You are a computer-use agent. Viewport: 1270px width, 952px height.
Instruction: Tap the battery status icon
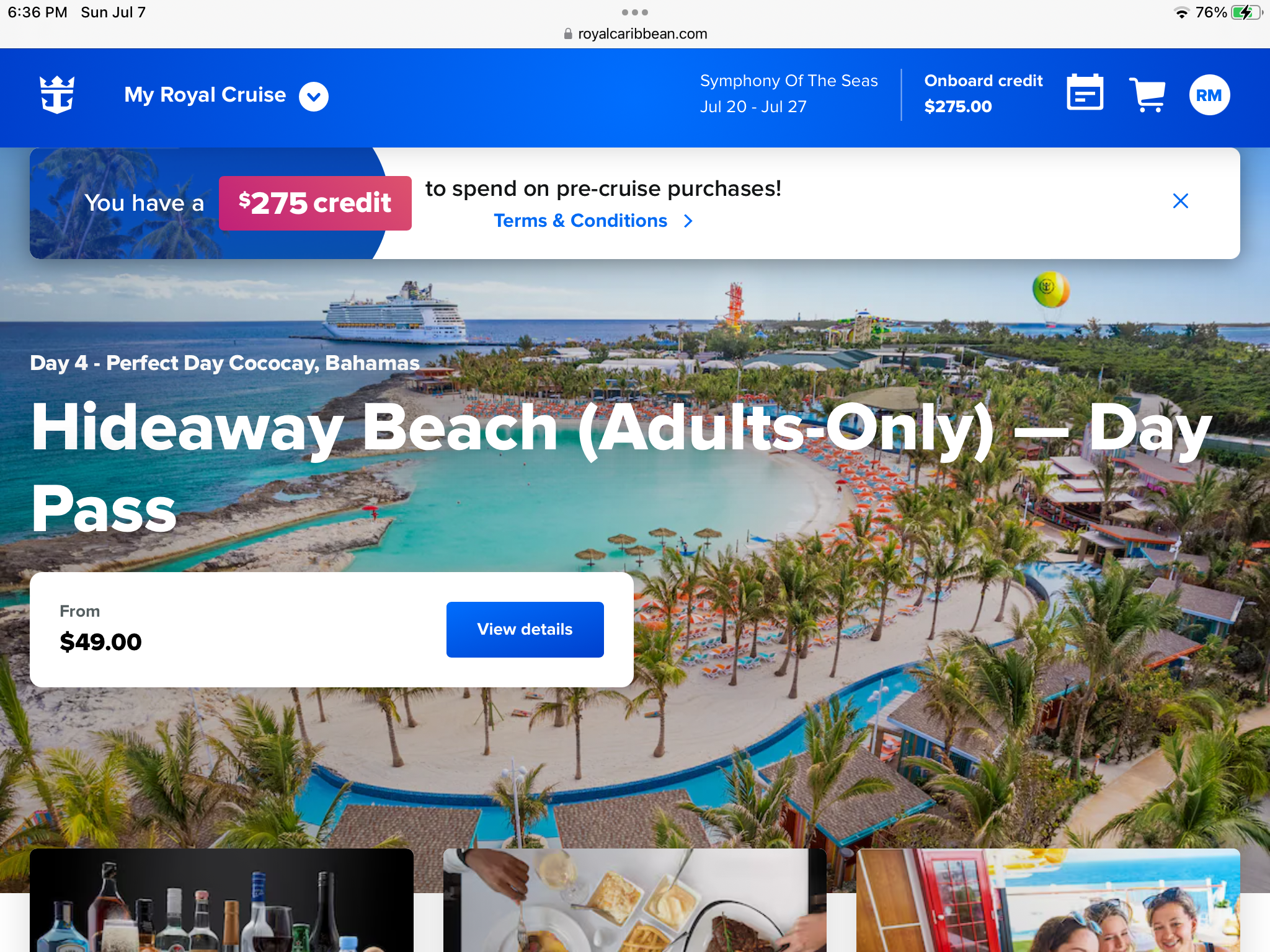pos(1247,12)
